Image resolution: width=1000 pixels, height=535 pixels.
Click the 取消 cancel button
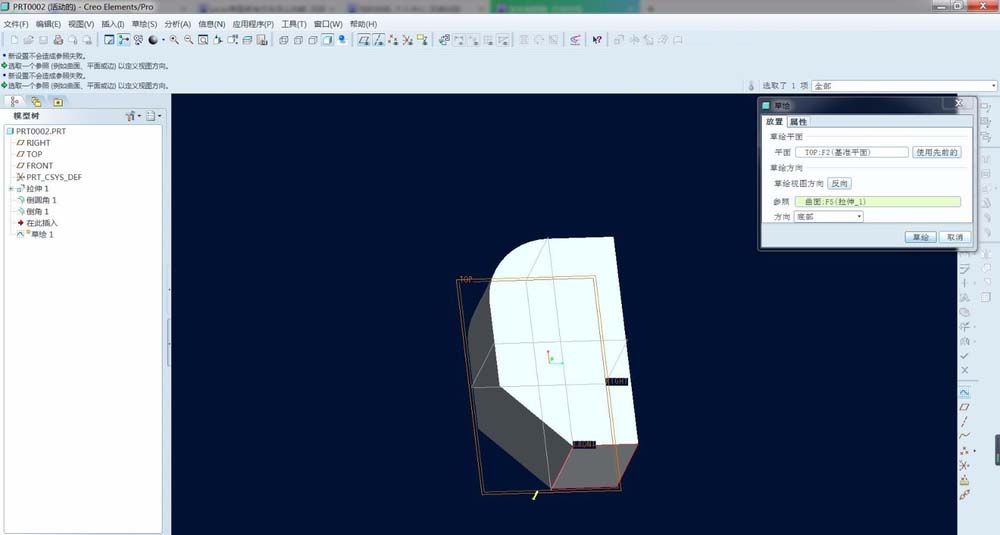click(955, 237)
